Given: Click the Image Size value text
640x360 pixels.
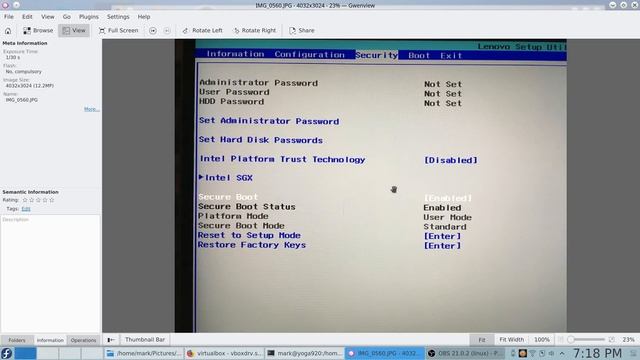Looking at the screenshot, I should (29, 86).
